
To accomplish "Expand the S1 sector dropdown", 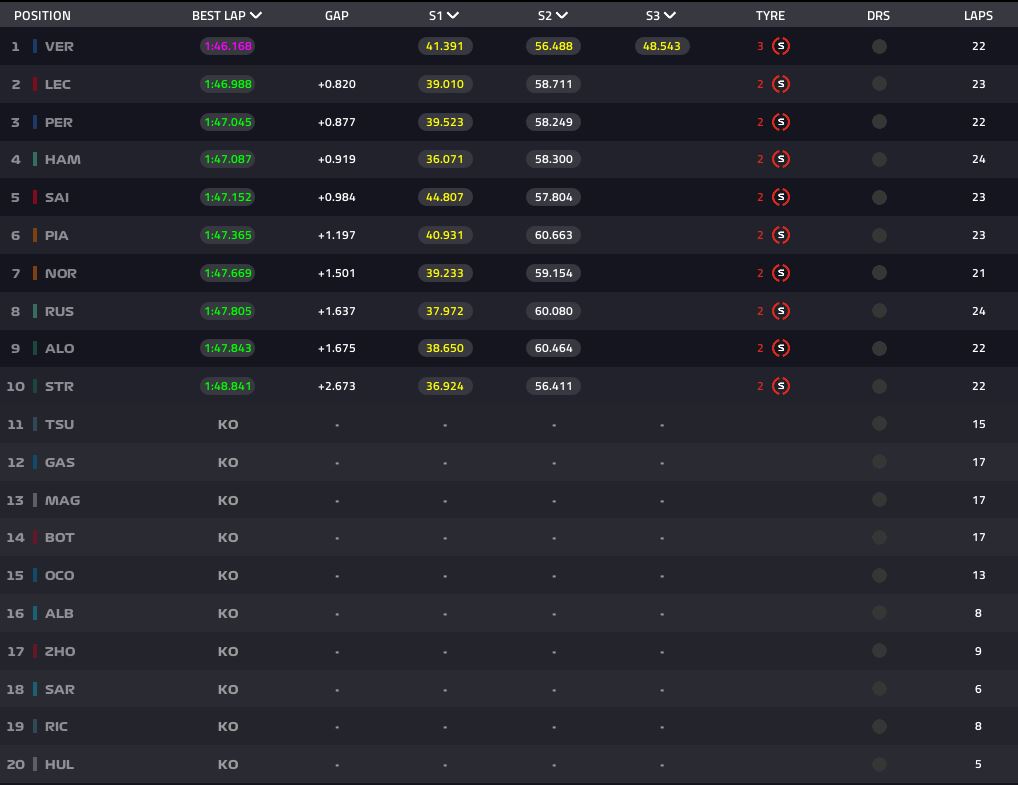I will click(453, 16).
